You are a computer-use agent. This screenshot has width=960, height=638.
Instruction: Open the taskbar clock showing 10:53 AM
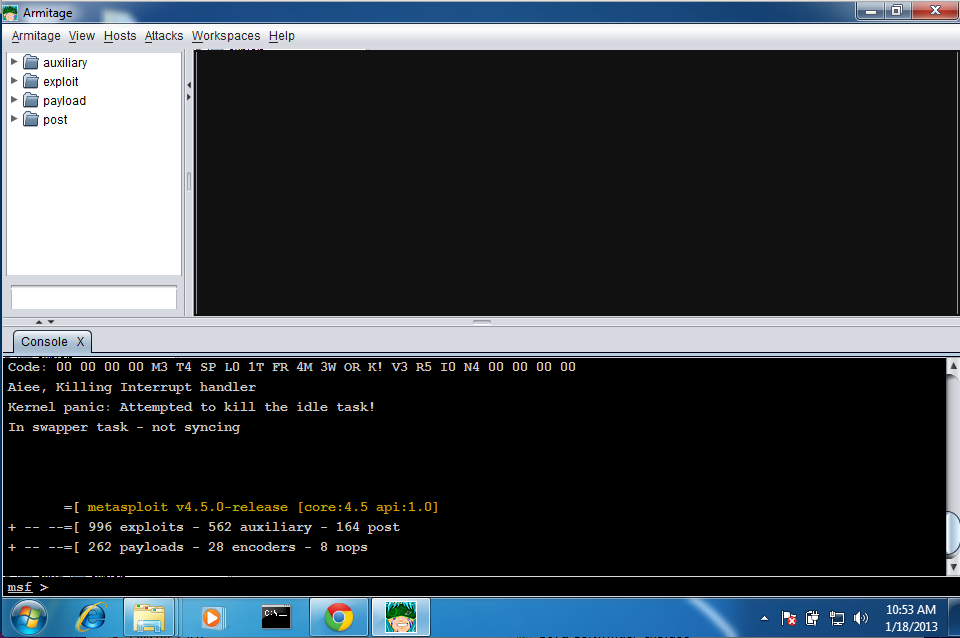(x=911, y=618)
